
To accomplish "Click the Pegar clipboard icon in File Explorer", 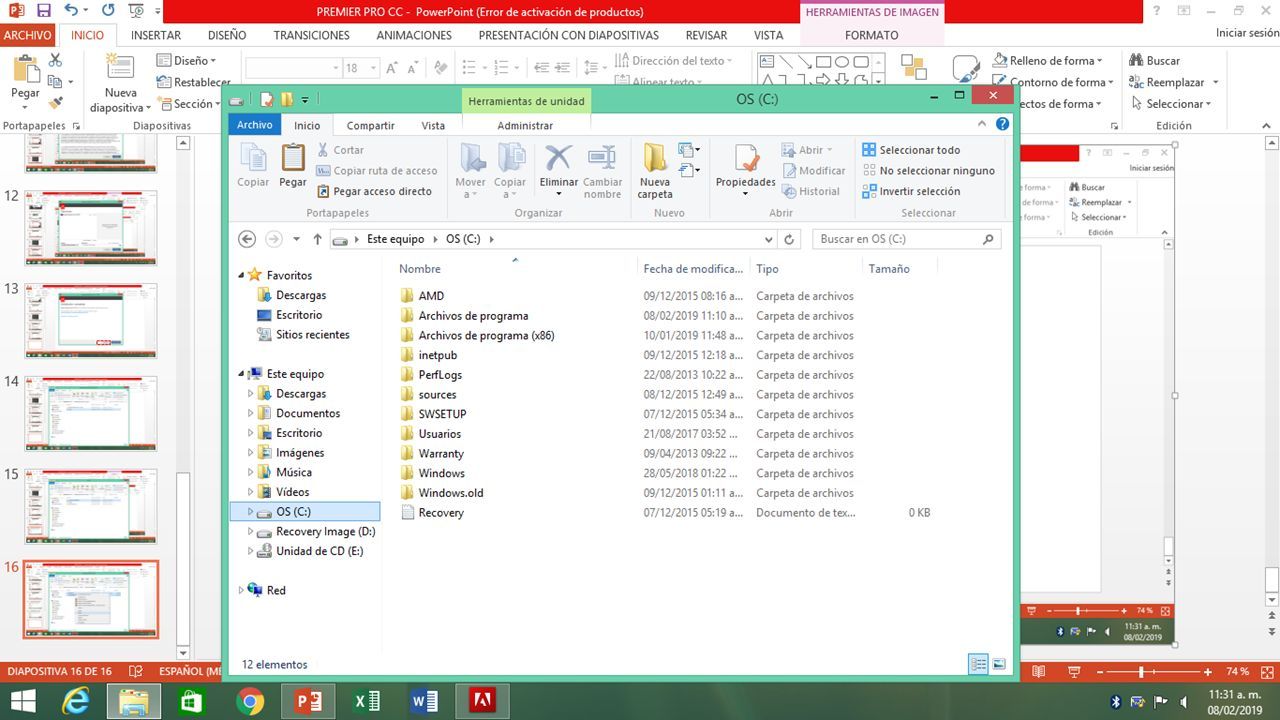I will pyautogui.click(x=293, y=158).
